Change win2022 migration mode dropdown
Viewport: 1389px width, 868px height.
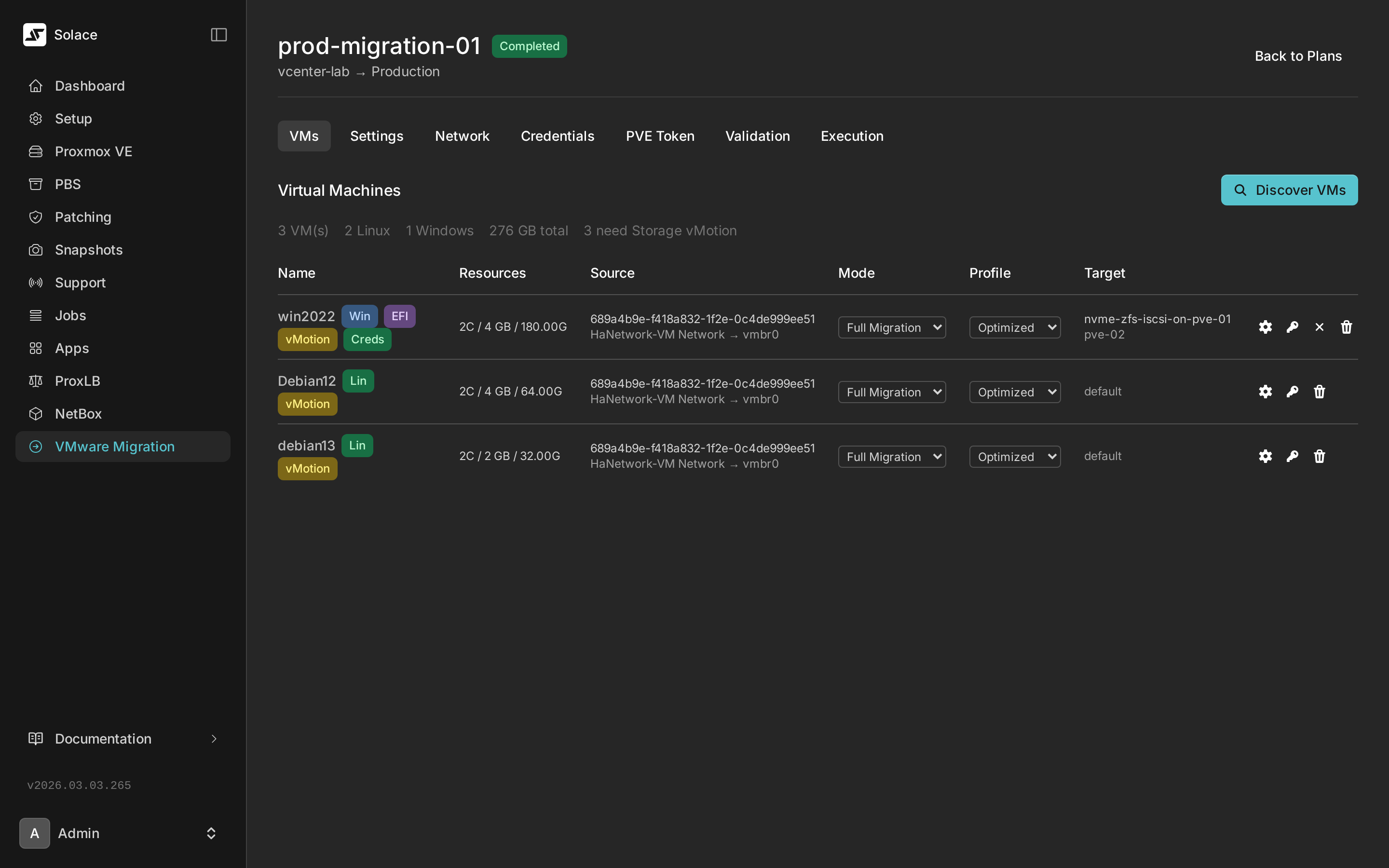pos(891,326)
